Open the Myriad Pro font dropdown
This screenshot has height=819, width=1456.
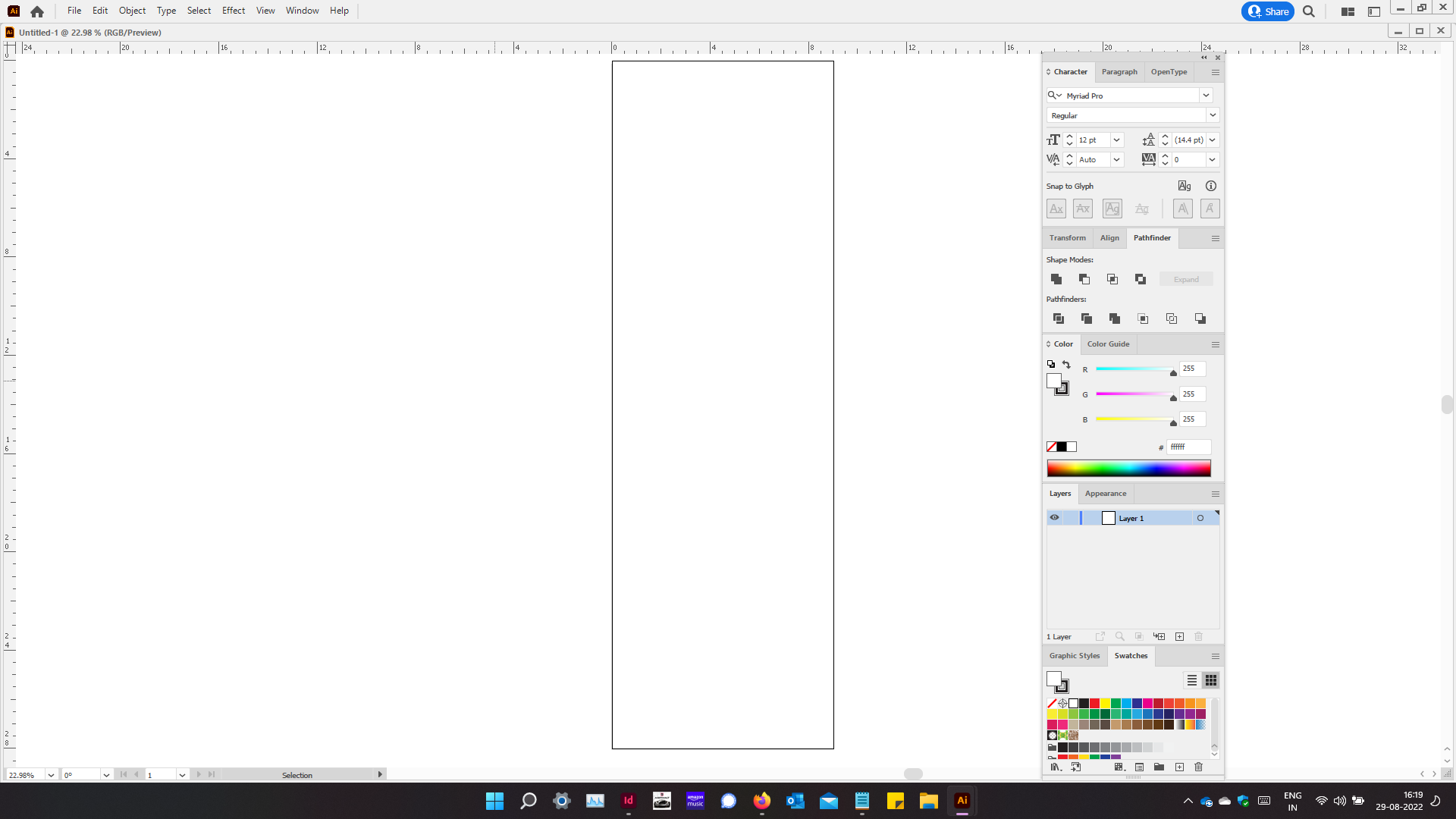[x=1206, y=95]
